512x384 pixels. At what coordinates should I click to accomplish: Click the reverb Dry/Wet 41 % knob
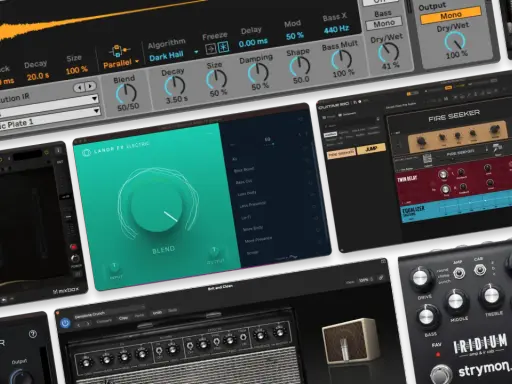pyautogui.click(x=388, y=53)
